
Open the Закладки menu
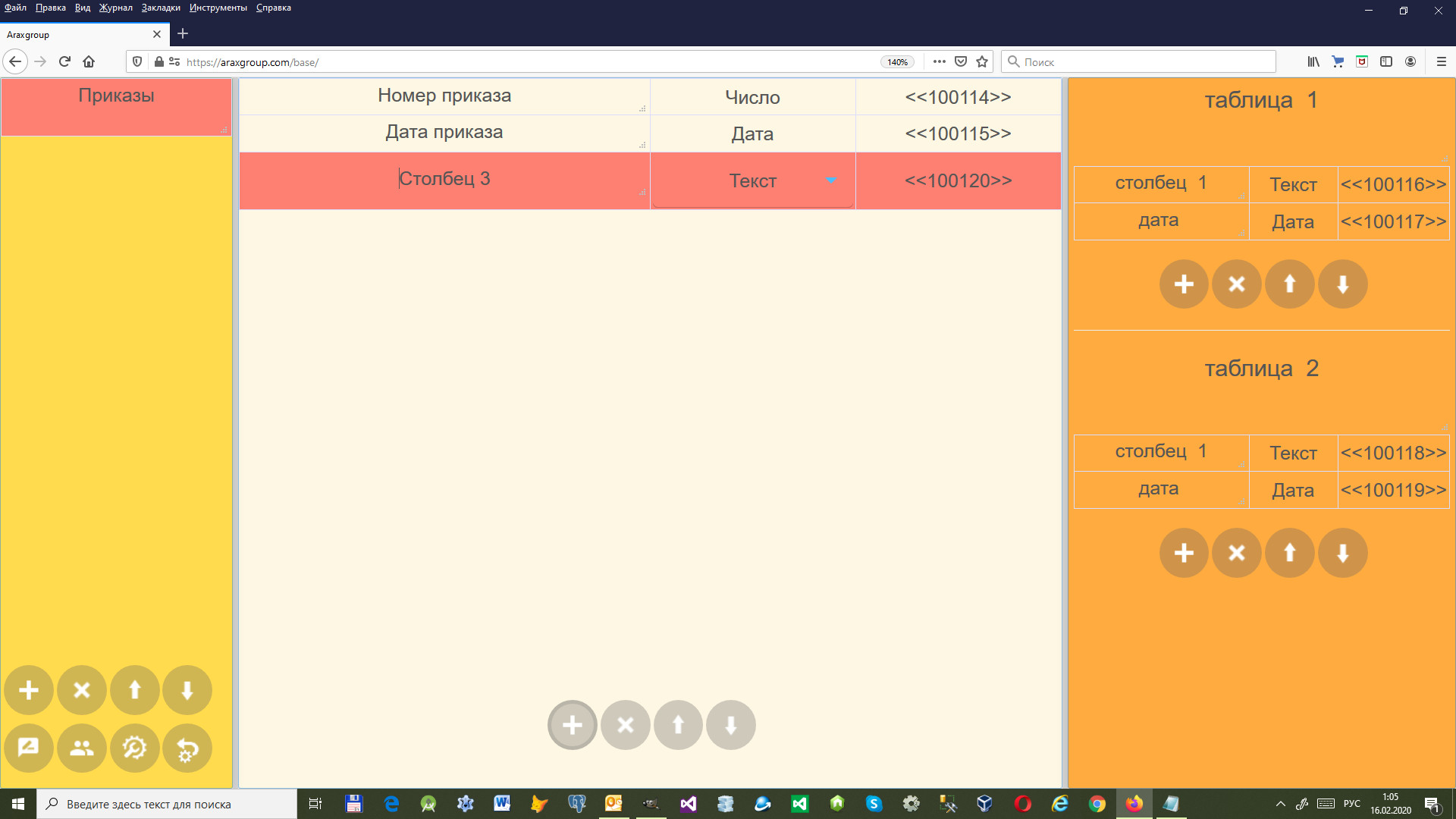pos(161,8)
